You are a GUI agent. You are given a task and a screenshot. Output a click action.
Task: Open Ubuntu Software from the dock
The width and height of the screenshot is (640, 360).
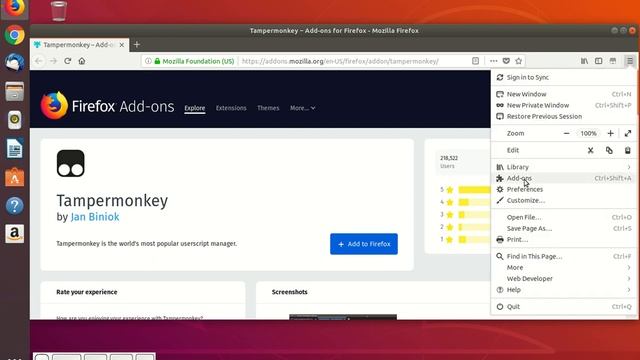click(15, 177)
